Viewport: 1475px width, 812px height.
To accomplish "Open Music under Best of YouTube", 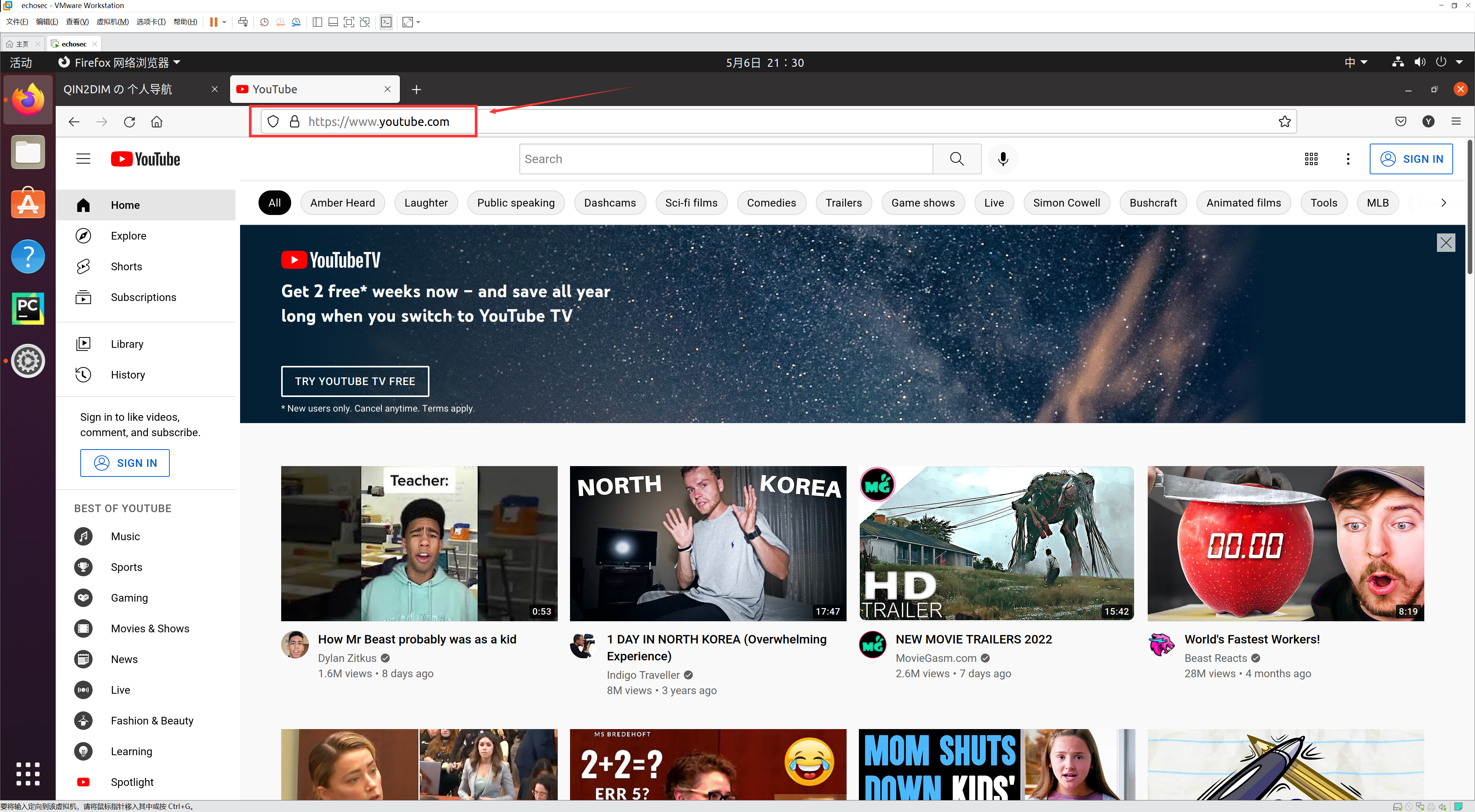I will pyautogui.click(x=146, y=536).
